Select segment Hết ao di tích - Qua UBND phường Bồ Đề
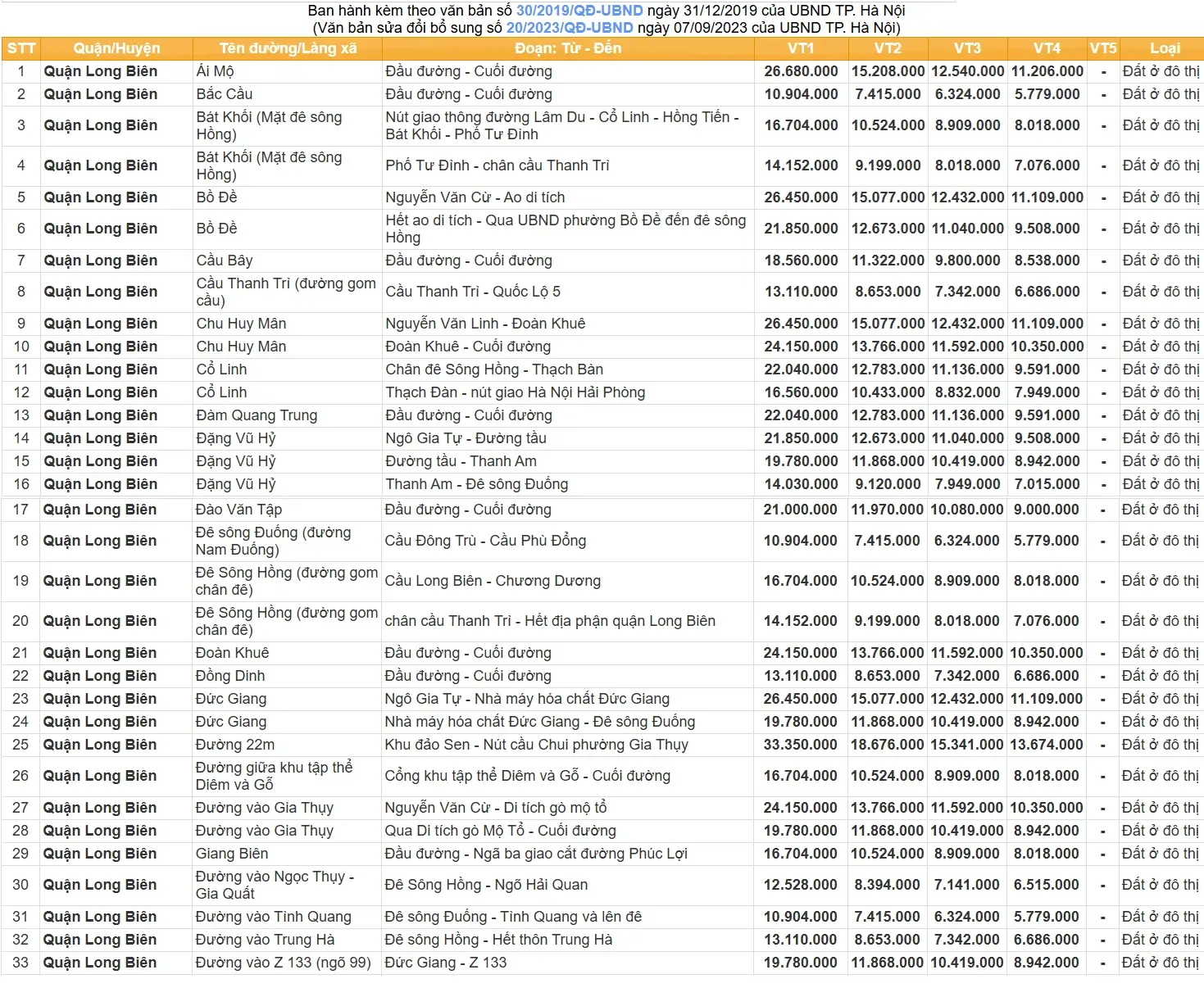Screen dimensions: 1204x988 point(566,229)
